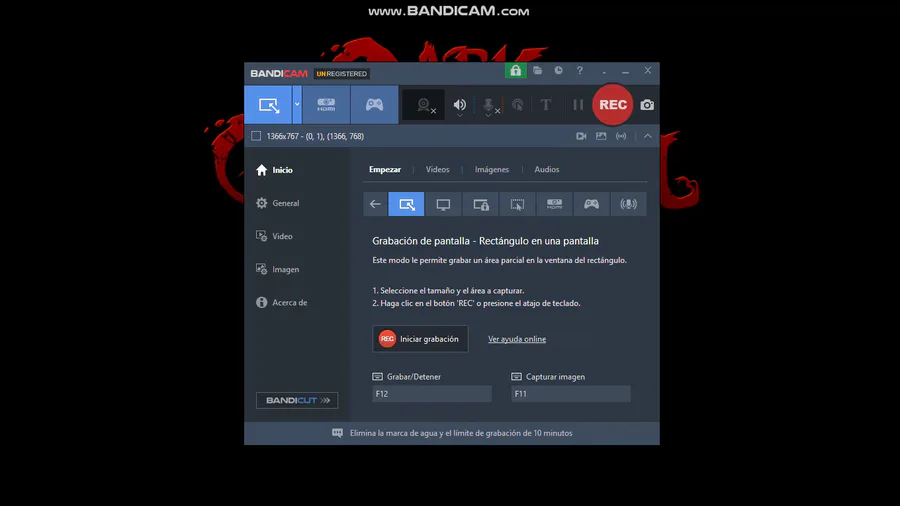Click the keyboard icon beside Capturar imagen
Viewport: 900px width, 506px height.
pyautogui.click(x=516, y=377)
